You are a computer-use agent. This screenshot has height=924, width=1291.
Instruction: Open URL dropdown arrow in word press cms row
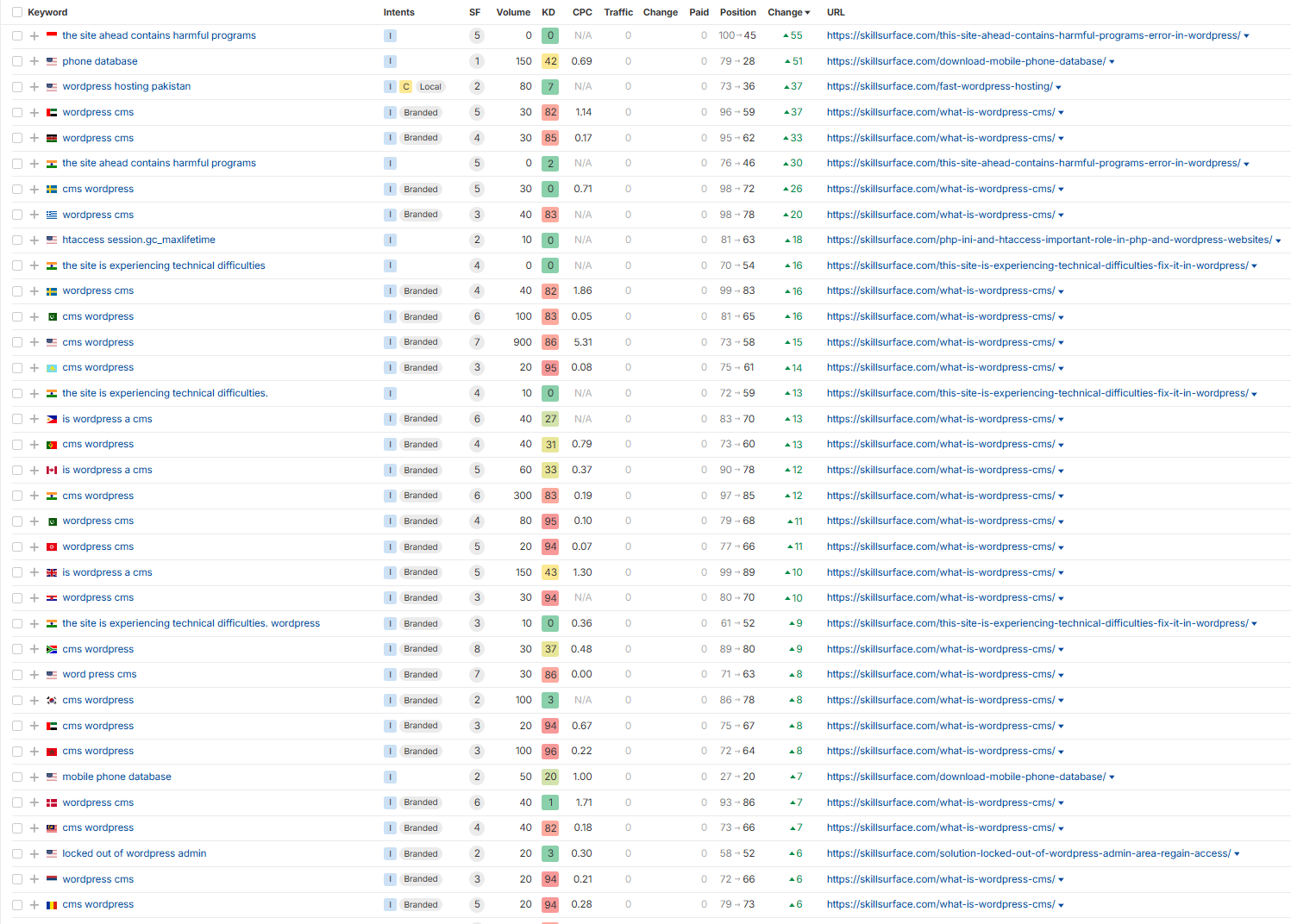[1061, 676]
